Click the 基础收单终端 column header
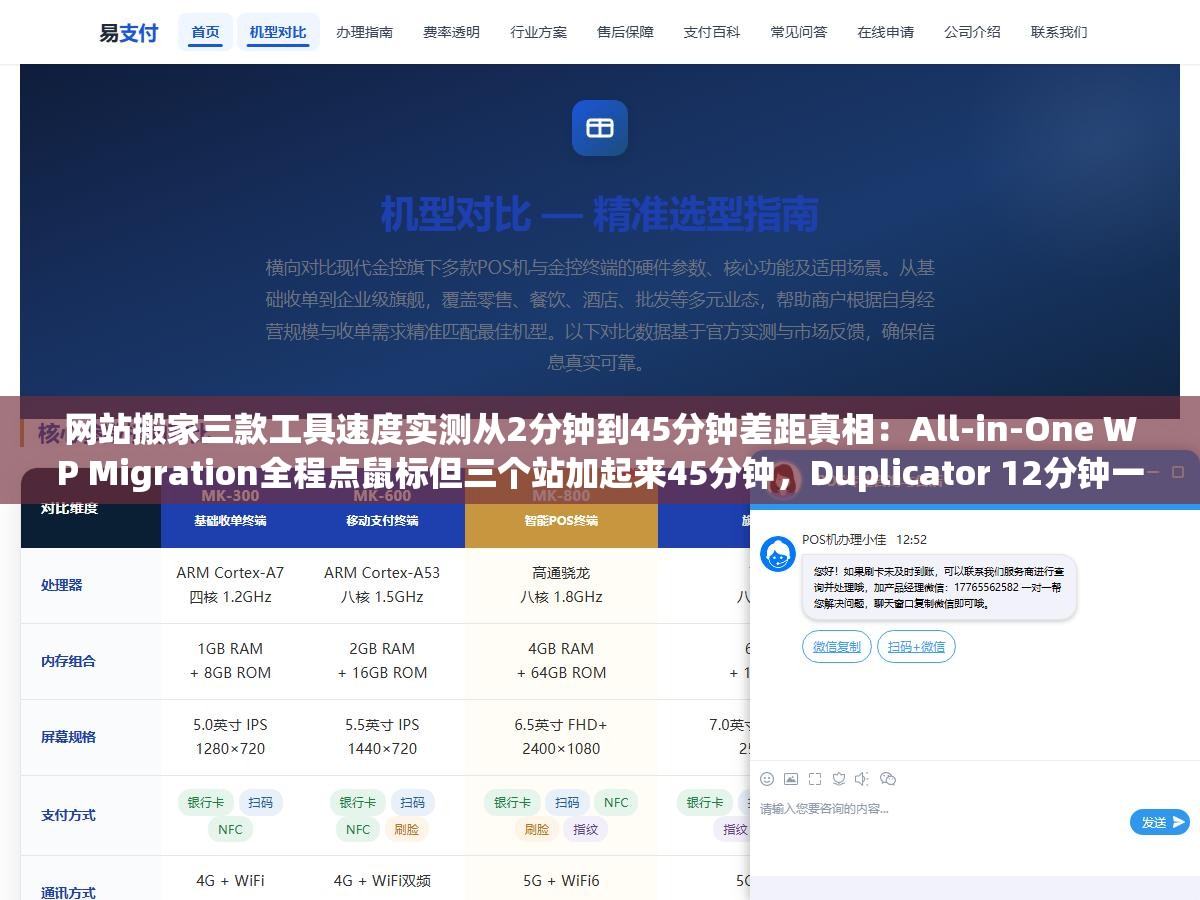This screenshot has height=900, width=1200. (230, 521)
